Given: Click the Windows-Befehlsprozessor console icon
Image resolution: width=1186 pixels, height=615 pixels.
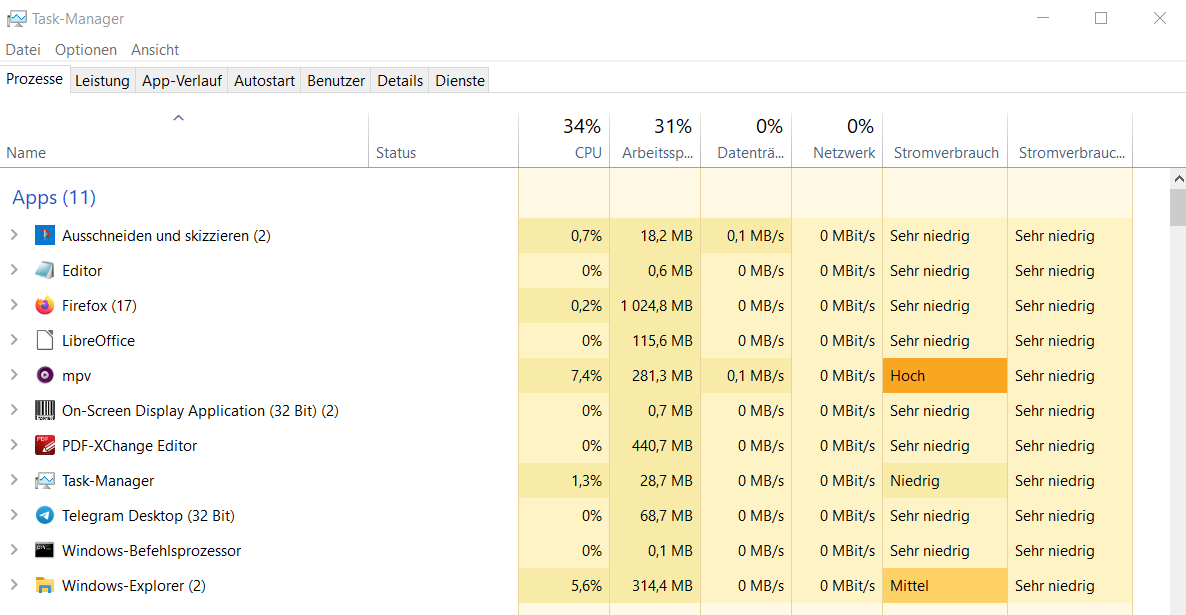Looking at the screenshot, I should (x=44, y=551).
